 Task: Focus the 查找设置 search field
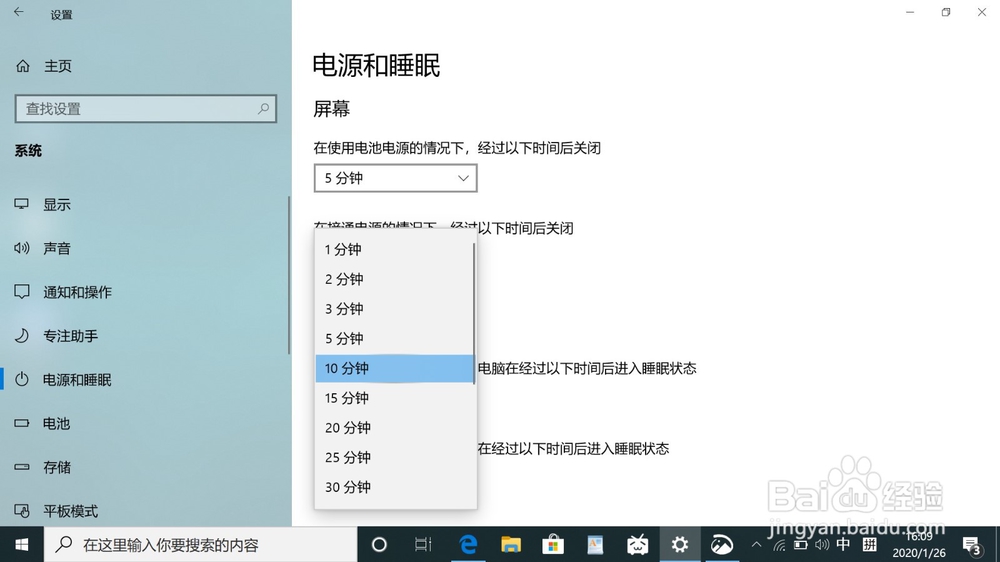[x=145, y=108]
